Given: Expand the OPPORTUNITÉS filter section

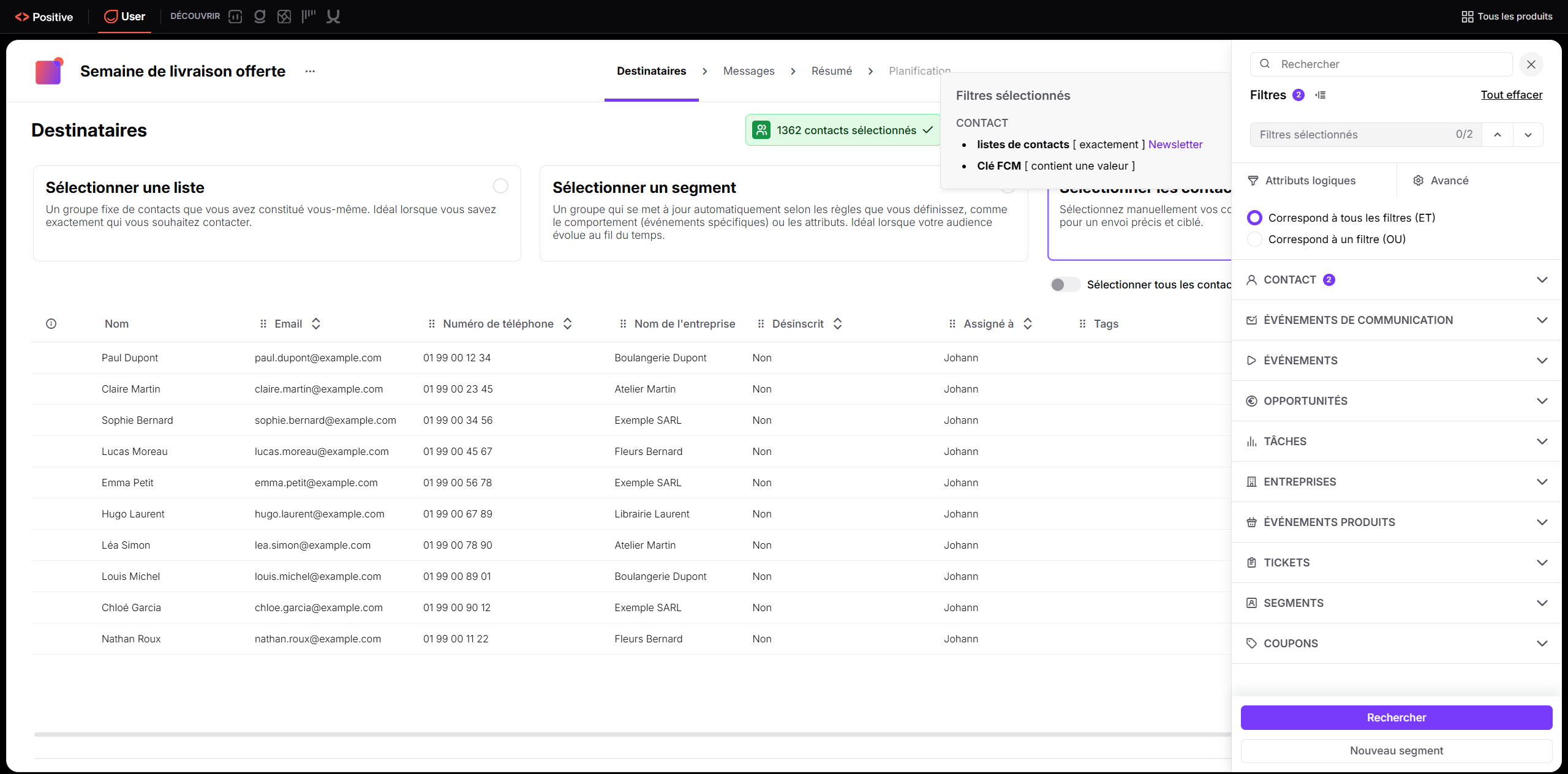Looking at the screenshot, I should [x=1396, y=401].
